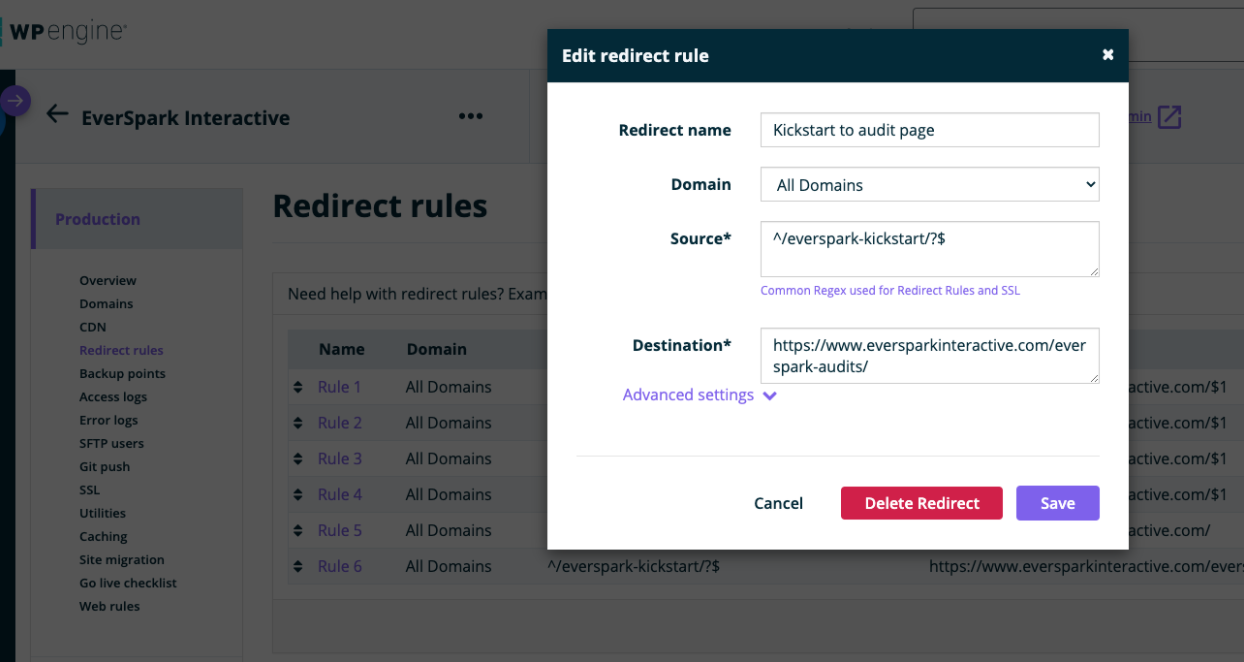Click the Delete Redirect button
Image resolution: width=1244 pixels, height=662 pixels.
click(921, 503)
